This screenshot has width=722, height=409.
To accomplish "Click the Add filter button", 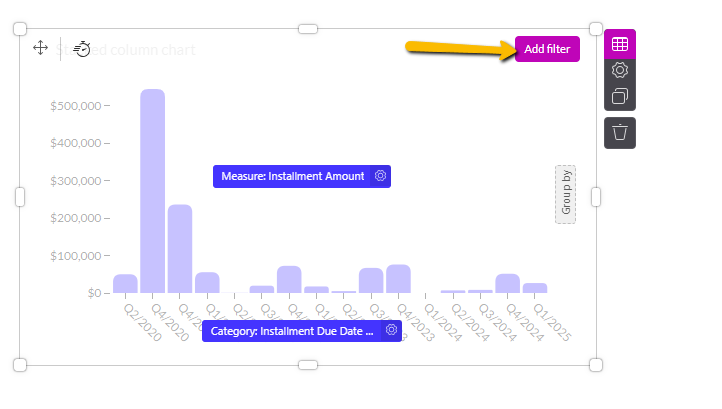I will coord(547,49).
